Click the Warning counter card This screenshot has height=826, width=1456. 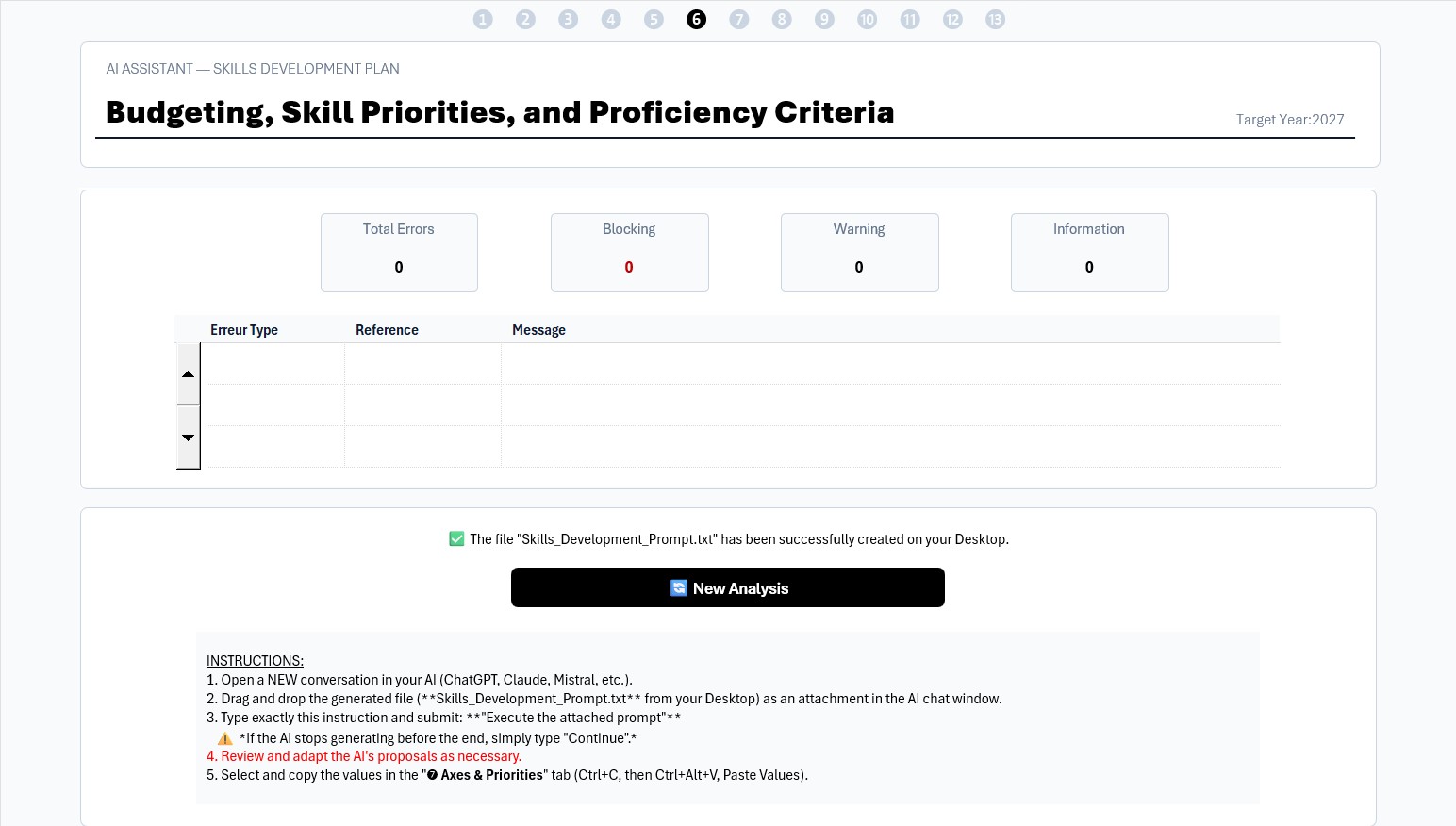pyautogui.click(x=859, y=253)
